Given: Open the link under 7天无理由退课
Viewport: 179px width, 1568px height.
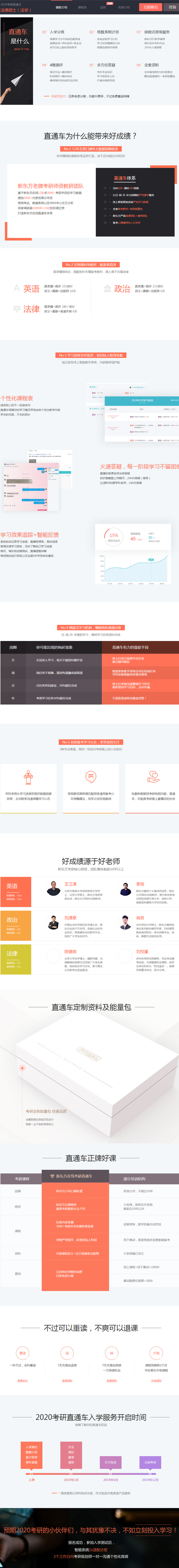Looking at the screenshot, I should click(x=67, y=1381).
